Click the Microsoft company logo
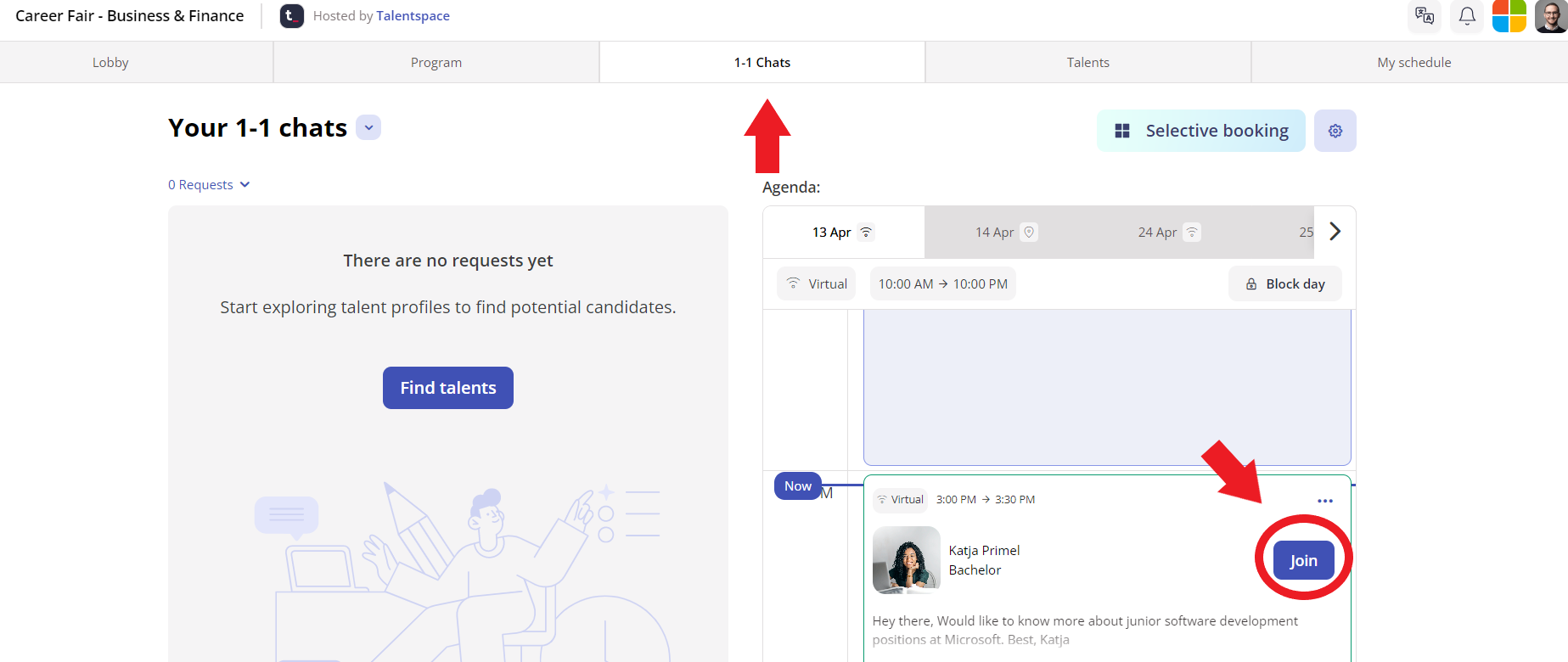 click(1509, 16)
